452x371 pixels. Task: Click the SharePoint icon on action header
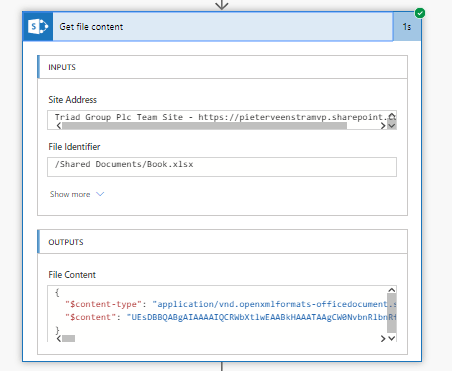[x=38, y=27]
